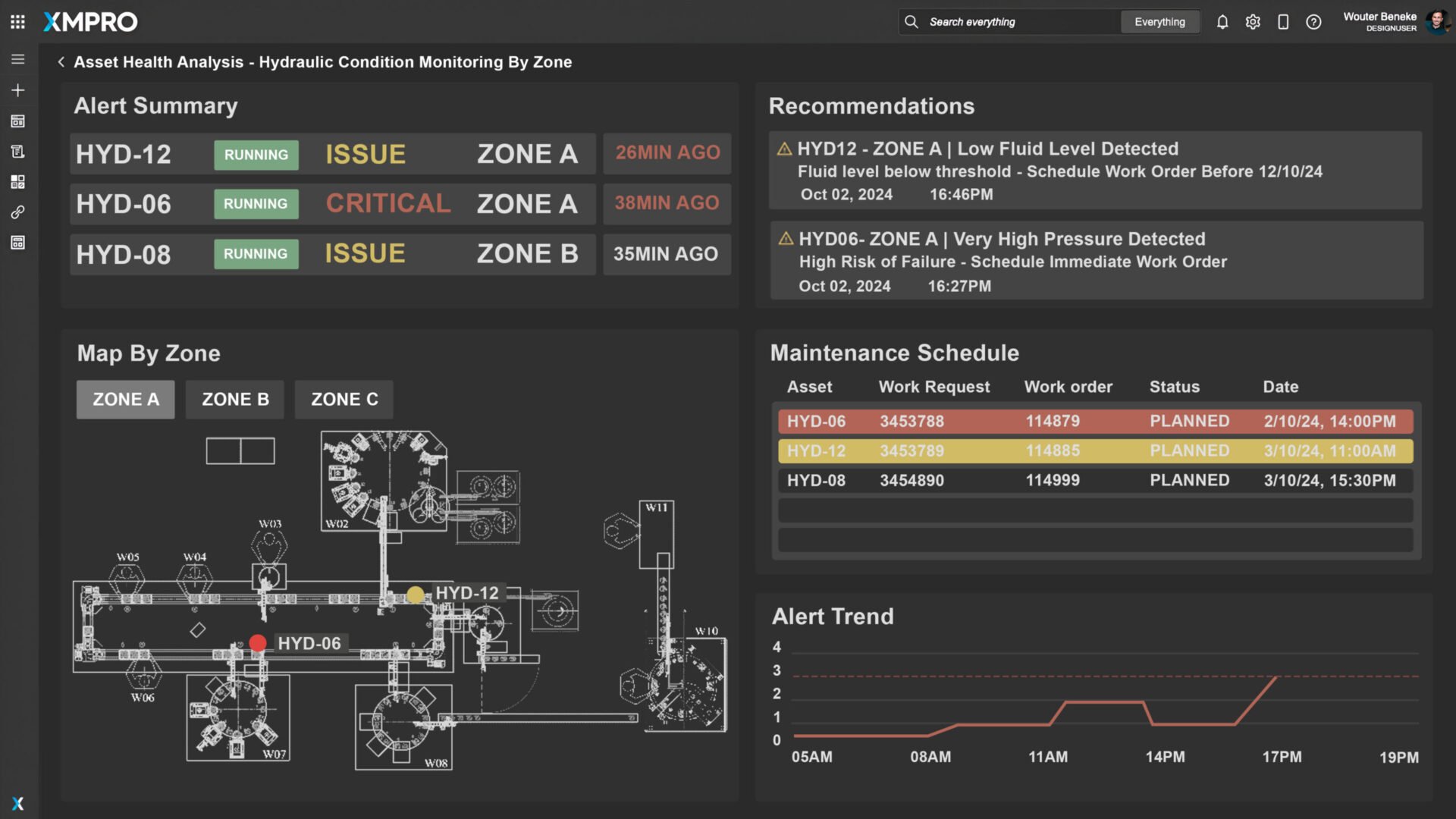
Task: Toggle the hamburger sidebar menu
Action: coord(18,59)
